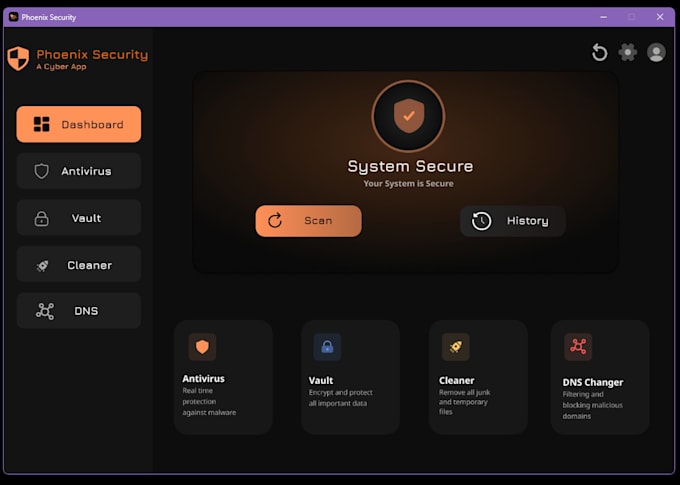The image size is (680, 485).
Task: Click 'Filtering and blocking malicious domains' text
Action: [592, 405]
